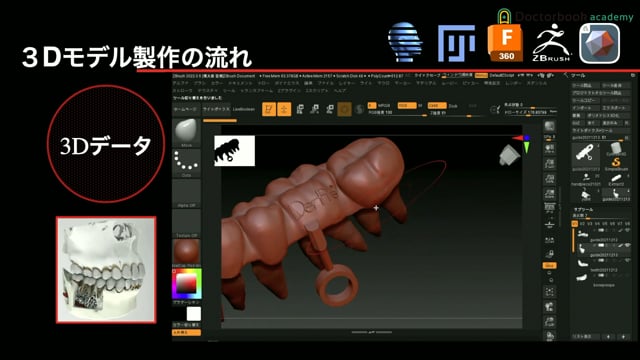Viewport: 640px width, 360px height.
Task: Click the Zoom3D icon on right shelf
Action: click(x=549, y=322)
